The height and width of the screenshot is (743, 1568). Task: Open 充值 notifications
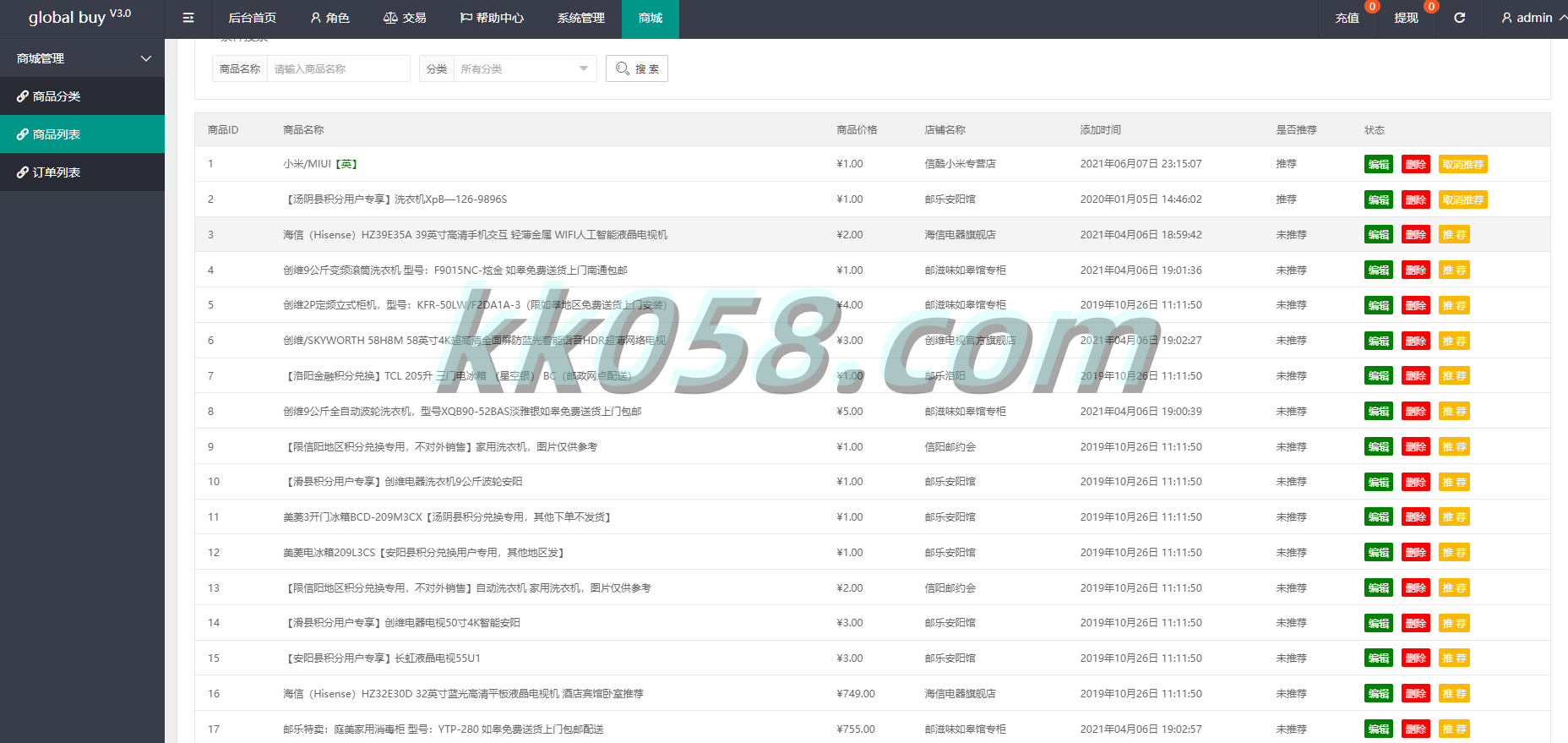pos(1347,18)
